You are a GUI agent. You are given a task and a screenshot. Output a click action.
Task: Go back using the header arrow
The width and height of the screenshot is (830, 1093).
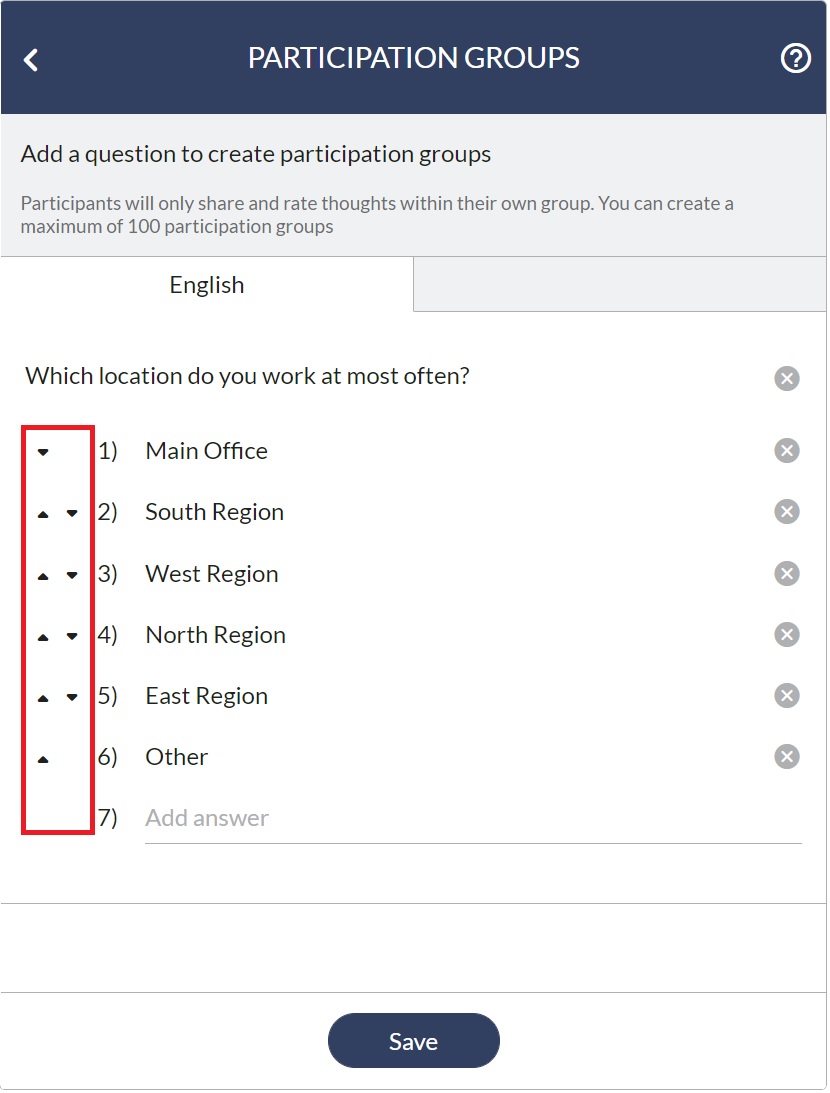(31, 60)
